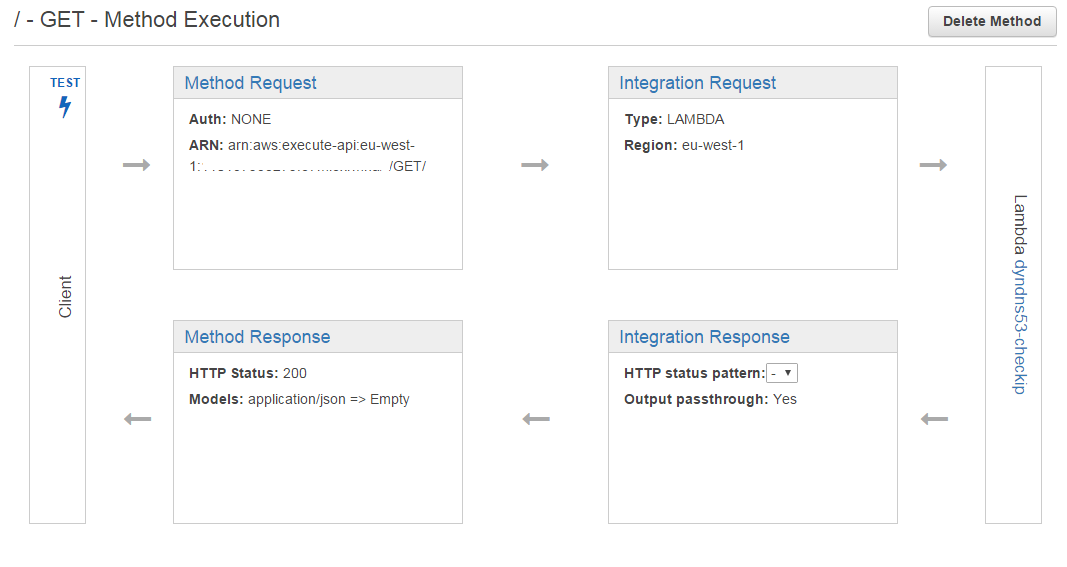Click the arrow from Integration Request to Lambda

pos(933,165)
